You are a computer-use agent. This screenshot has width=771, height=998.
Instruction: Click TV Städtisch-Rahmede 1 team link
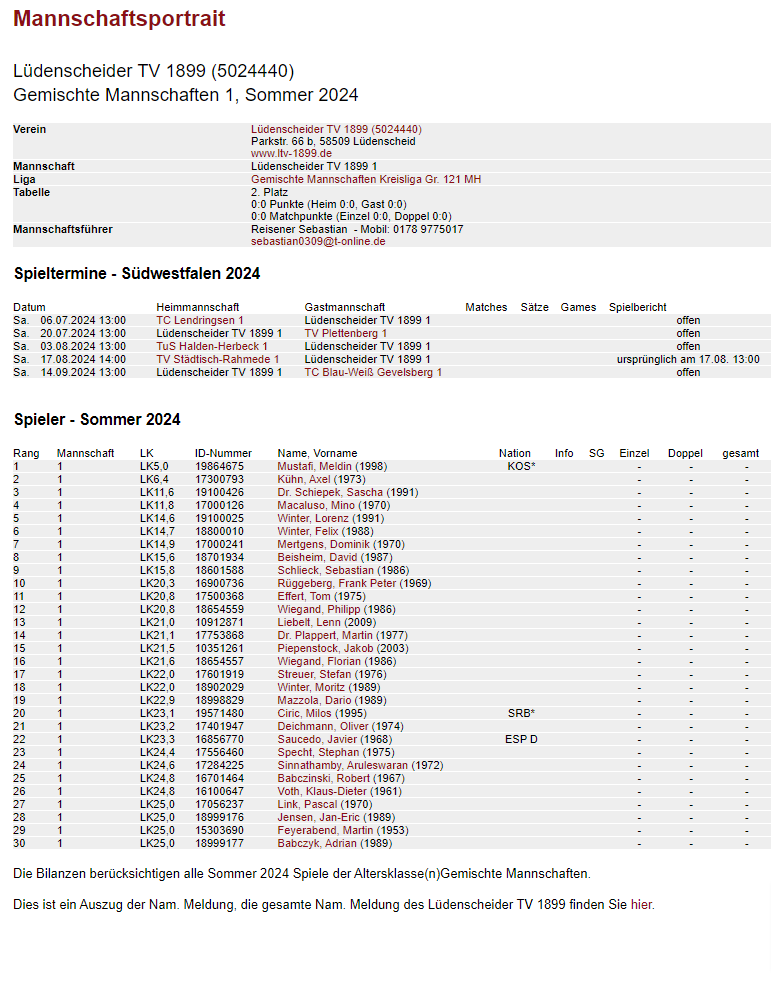217,359
